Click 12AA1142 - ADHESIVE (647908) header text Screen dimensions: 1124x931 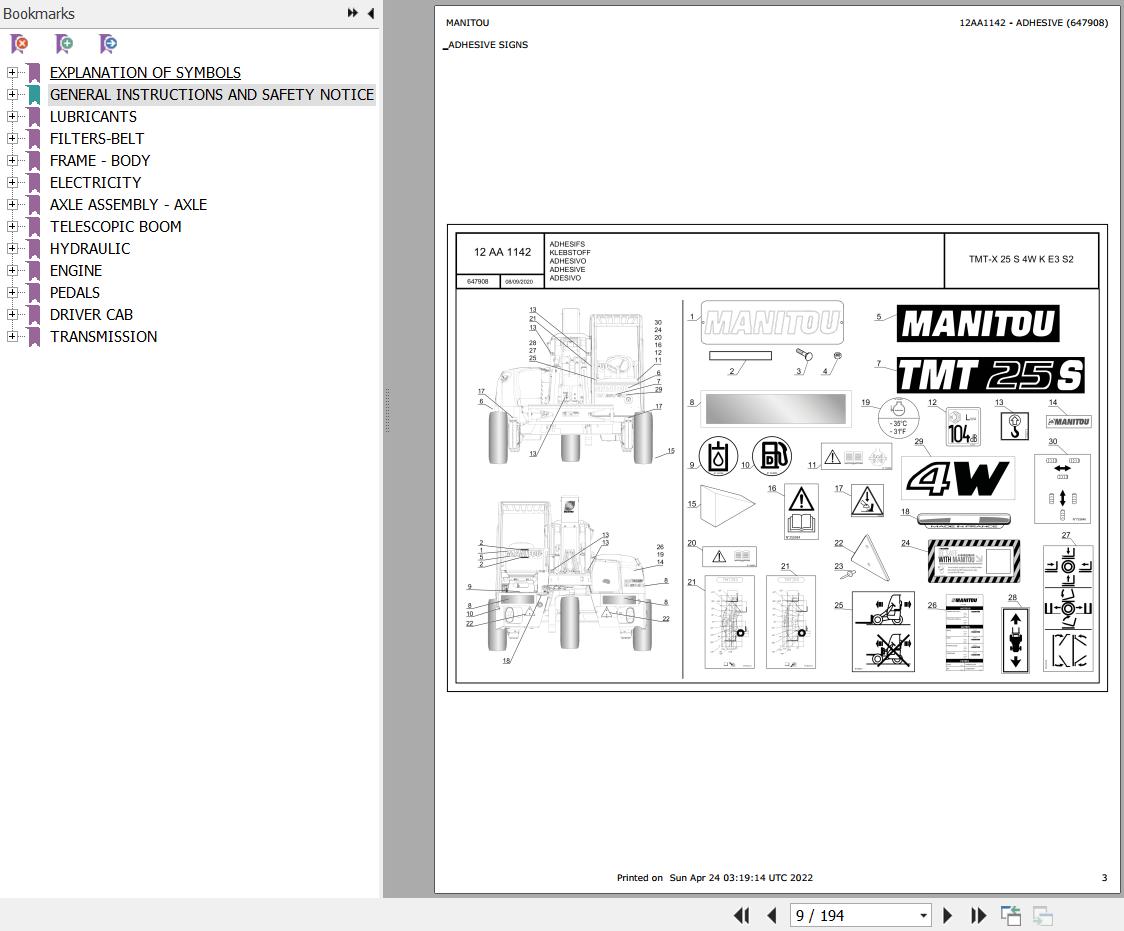point(1034,22)
